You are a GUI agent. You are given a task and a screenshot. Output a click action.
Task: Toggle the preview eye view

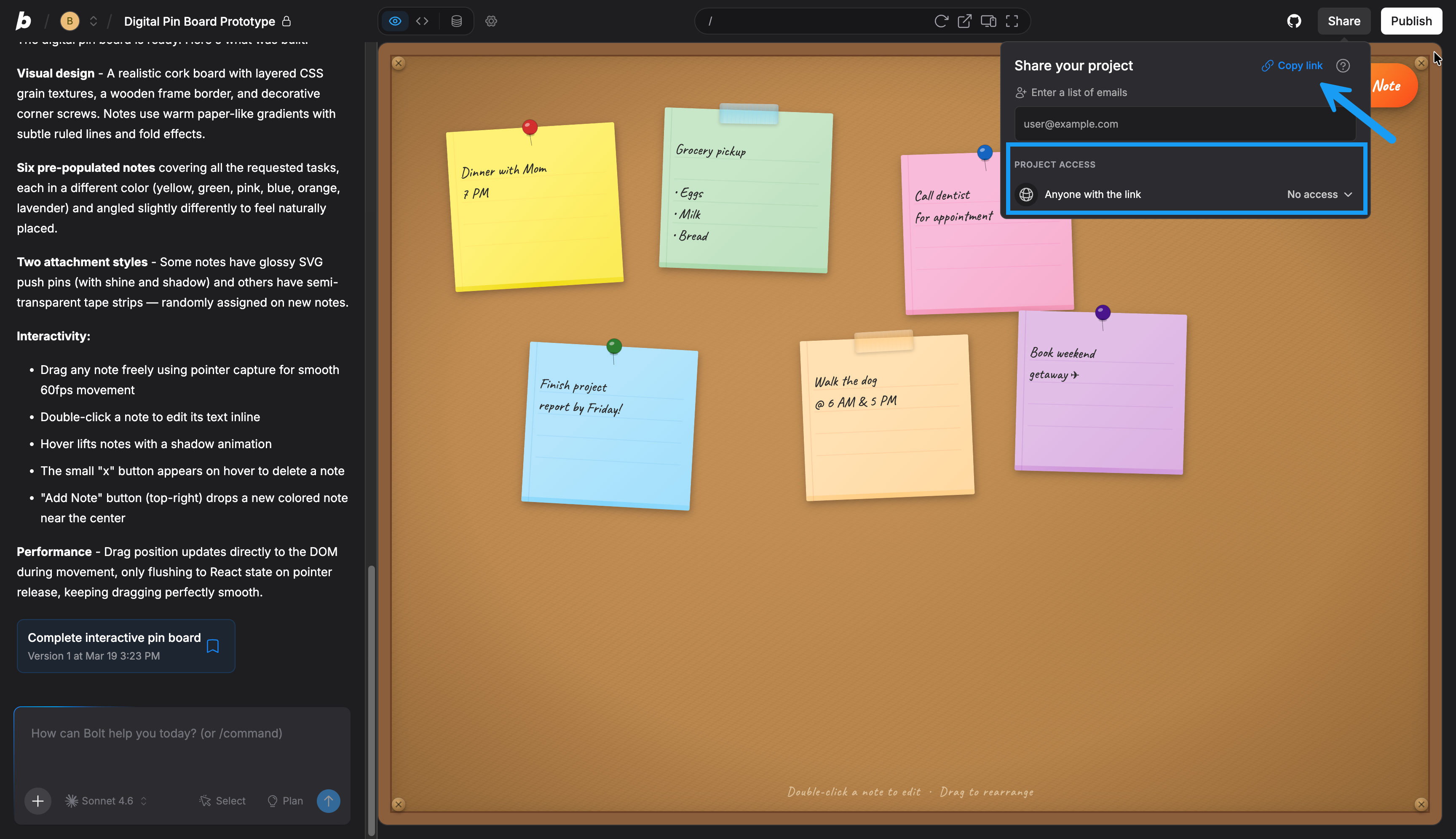[395, 21]
